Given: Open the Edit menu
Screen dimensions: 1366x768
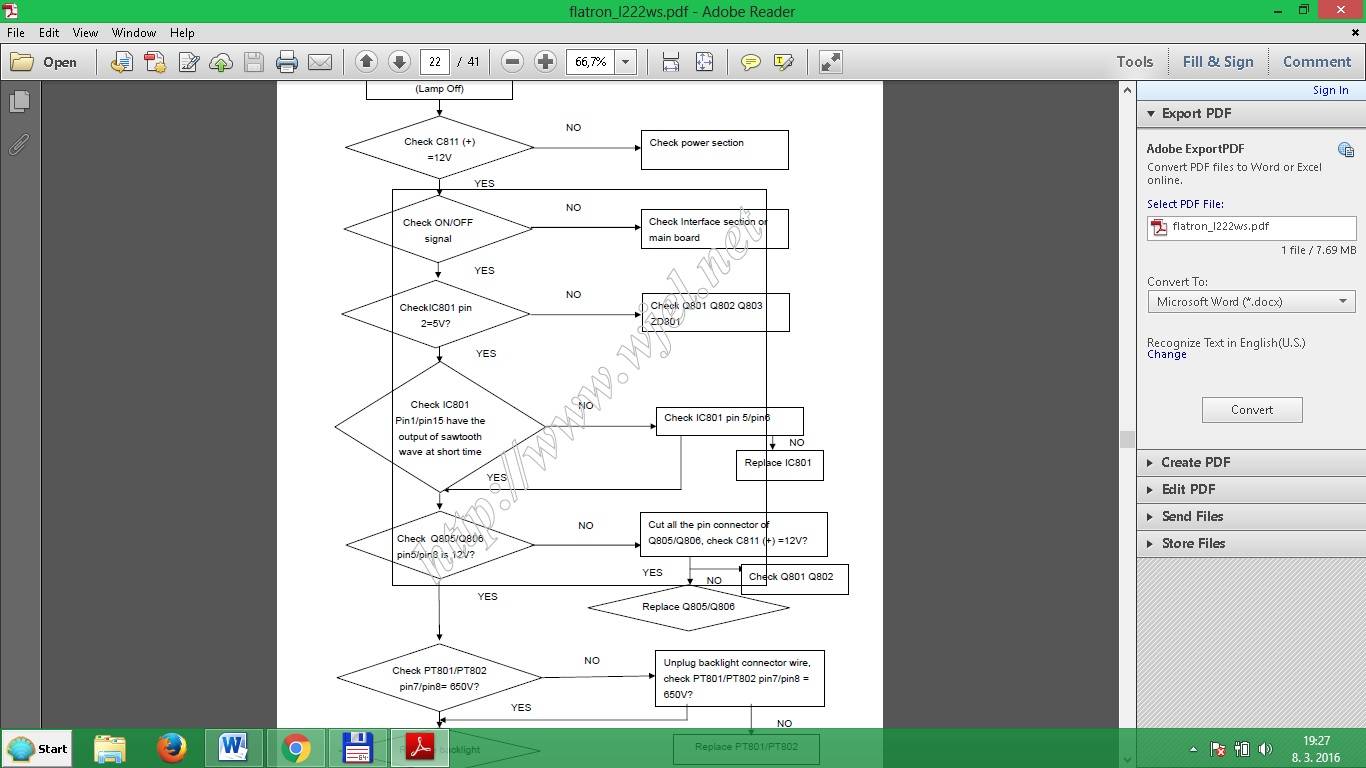Looking at the screenshot, I should pyautogui.click(x=49, y=33).
